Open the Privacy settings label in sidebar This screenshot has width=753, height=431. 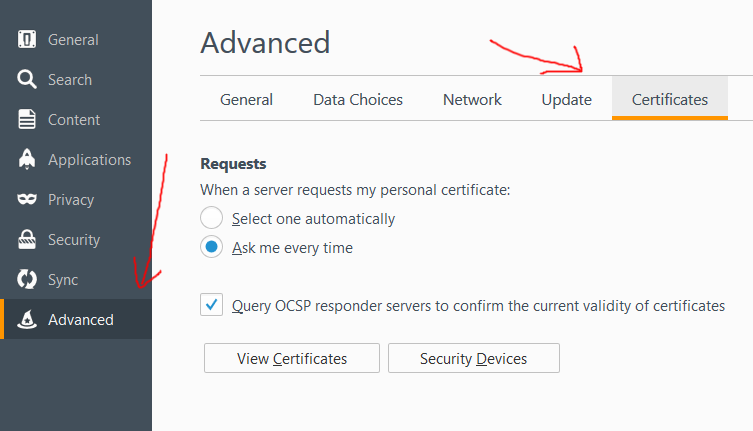(x=71, y=200)
